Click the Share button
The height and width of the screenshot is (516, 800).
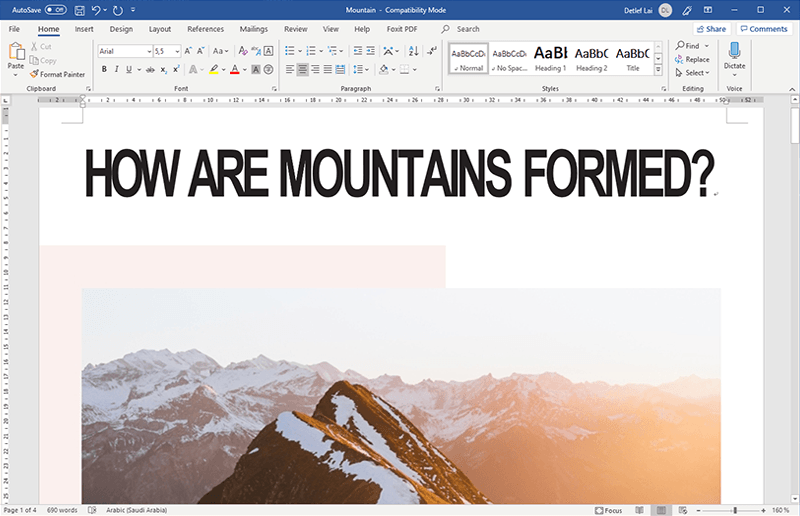point(711,29)
